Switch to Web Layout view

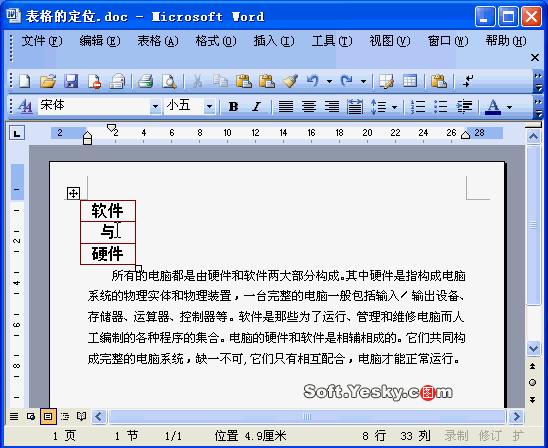[x=31, y=416]
